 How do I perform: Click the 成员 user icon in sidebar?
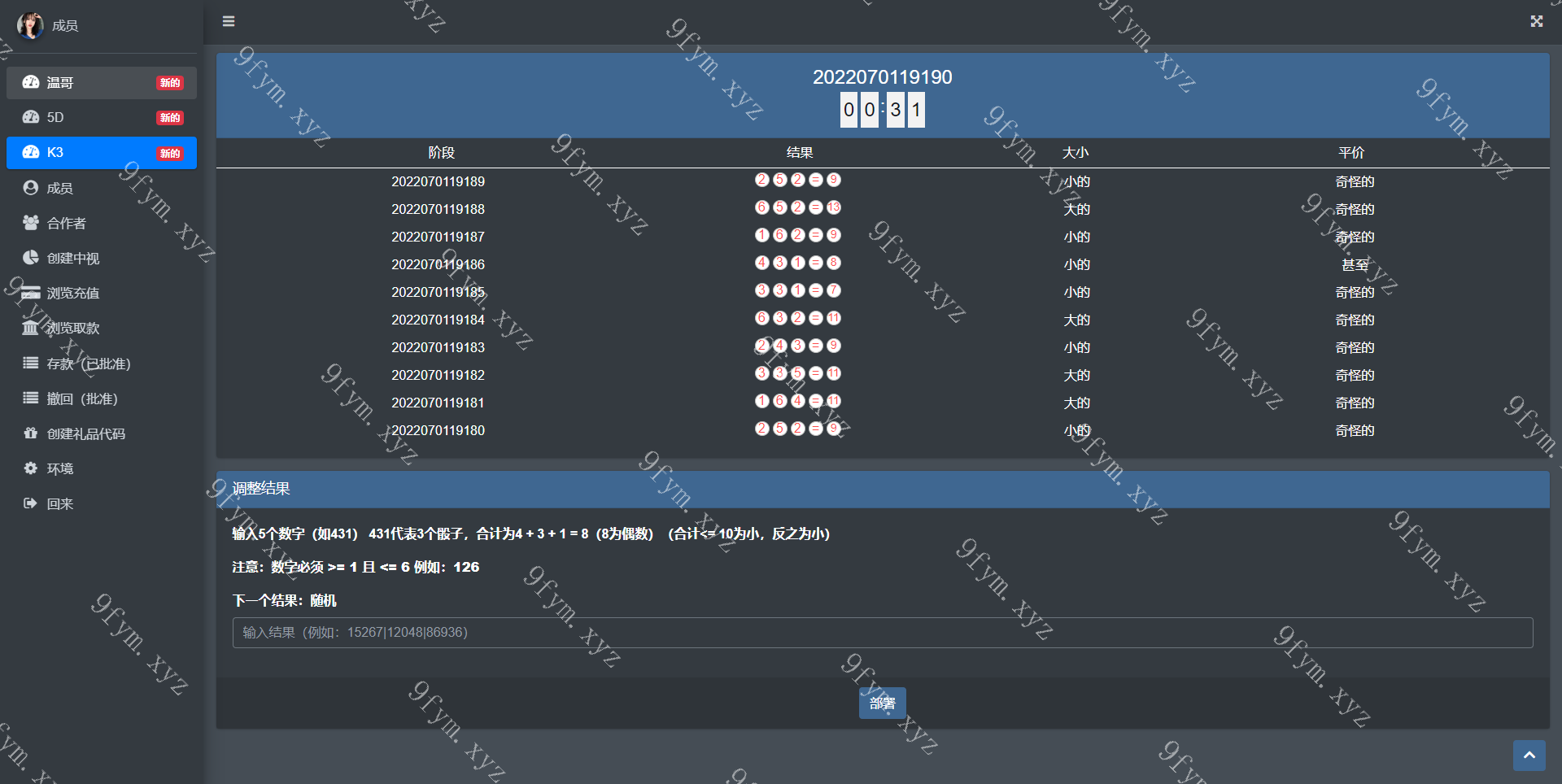(31, 188)
